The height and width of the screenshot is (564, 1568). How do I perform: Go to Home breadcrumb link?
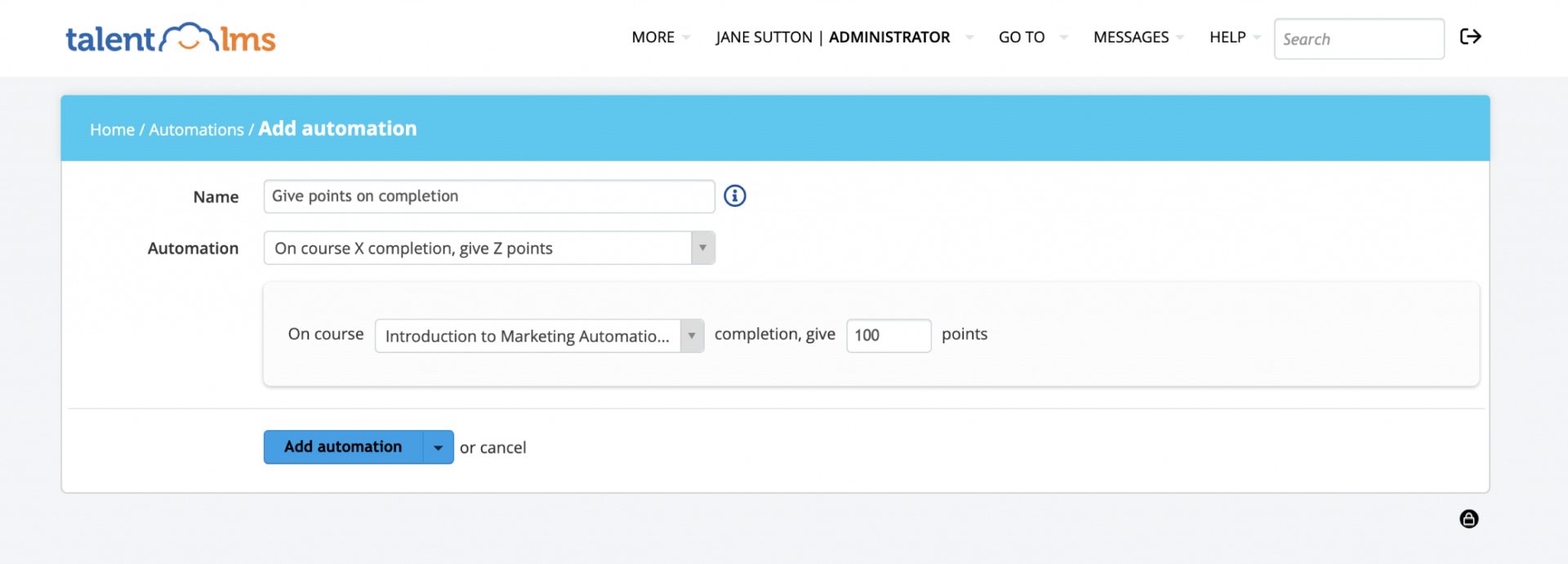[x=112, y=130]
